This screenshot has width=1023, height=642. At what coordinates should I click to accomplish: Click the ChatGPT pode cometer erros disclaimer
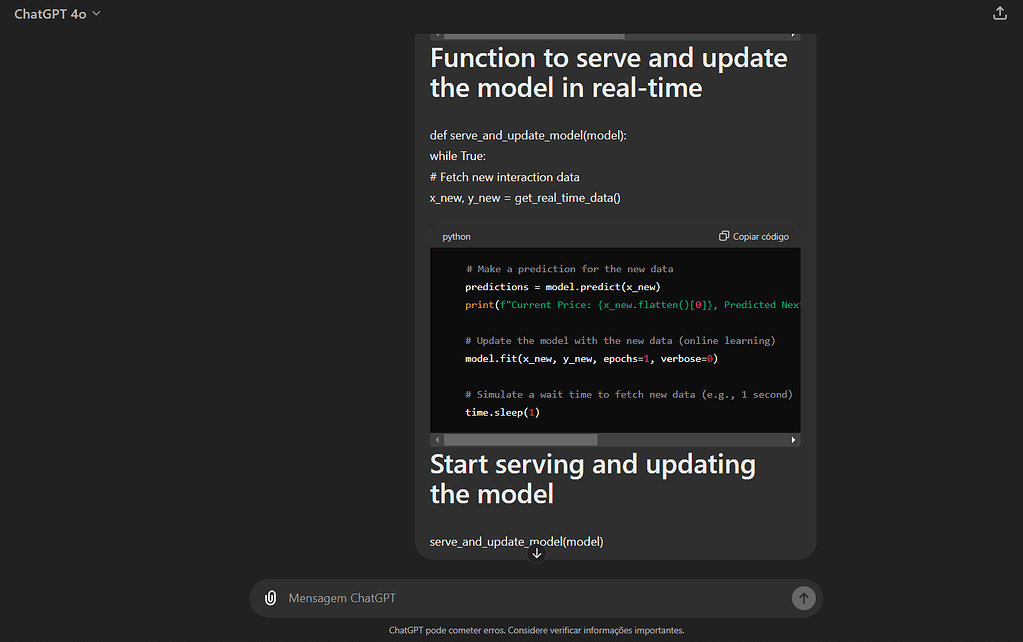pos(536,630)
